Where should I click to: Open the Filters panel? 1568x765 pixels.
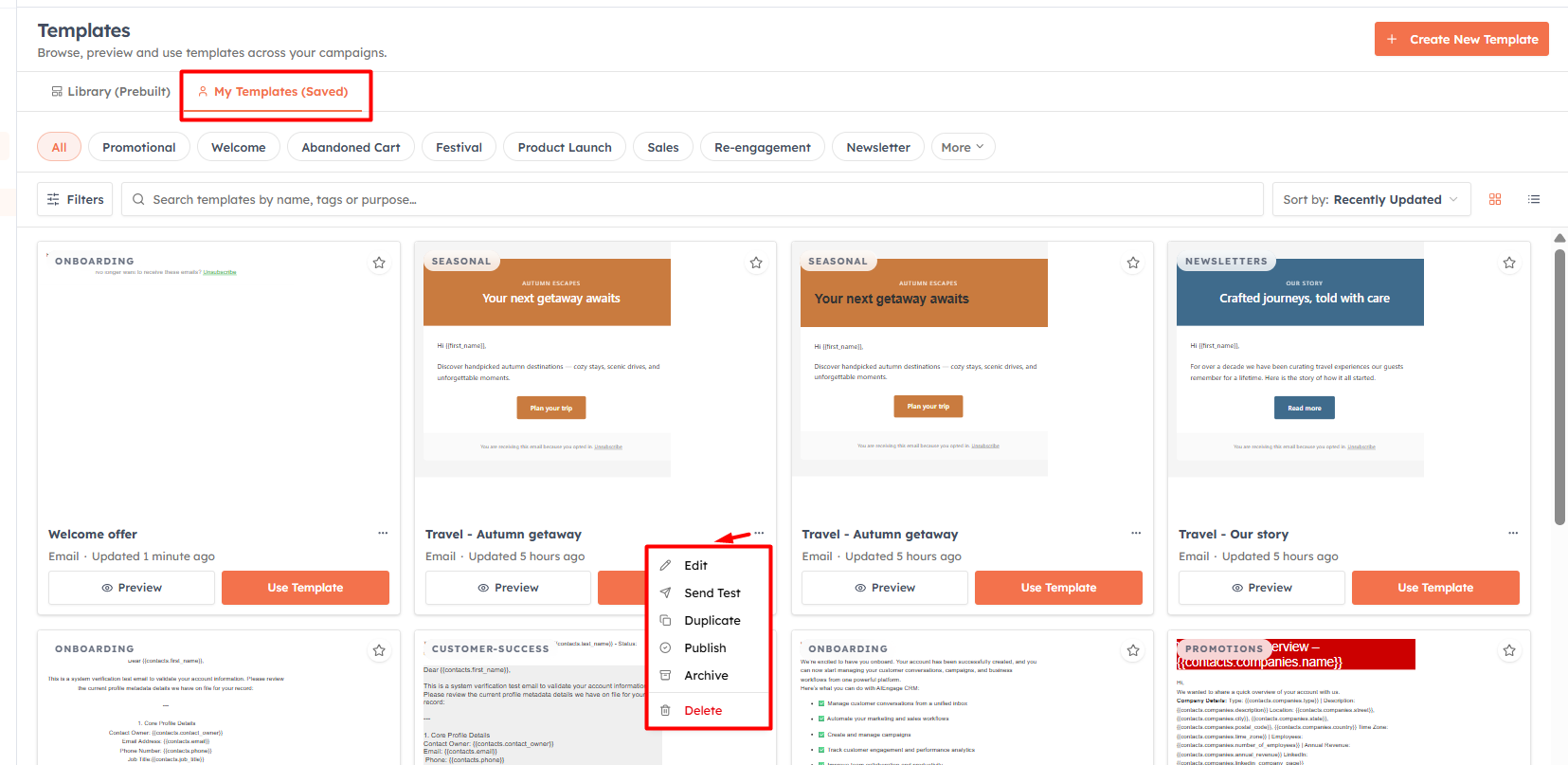75,199
